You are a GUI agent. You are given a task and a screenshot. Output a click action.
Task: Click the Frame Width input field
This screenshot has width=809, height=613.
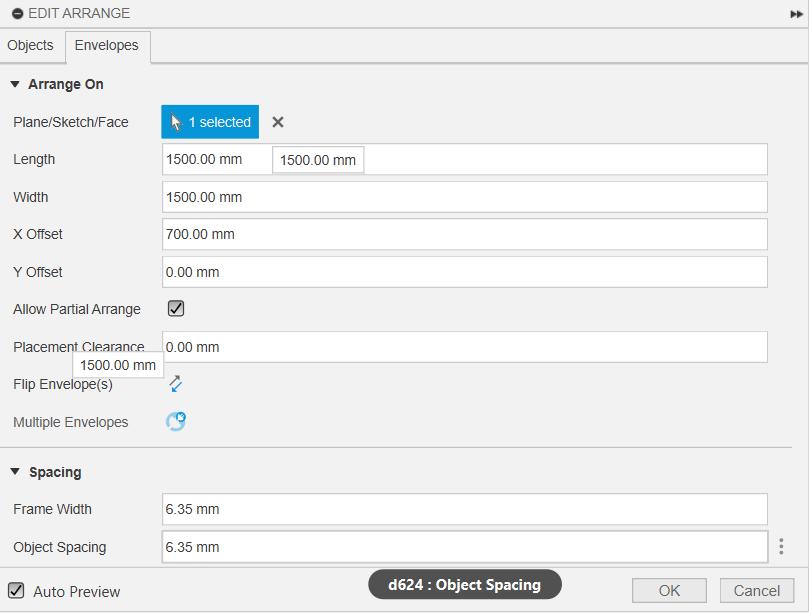click(465, 509)
